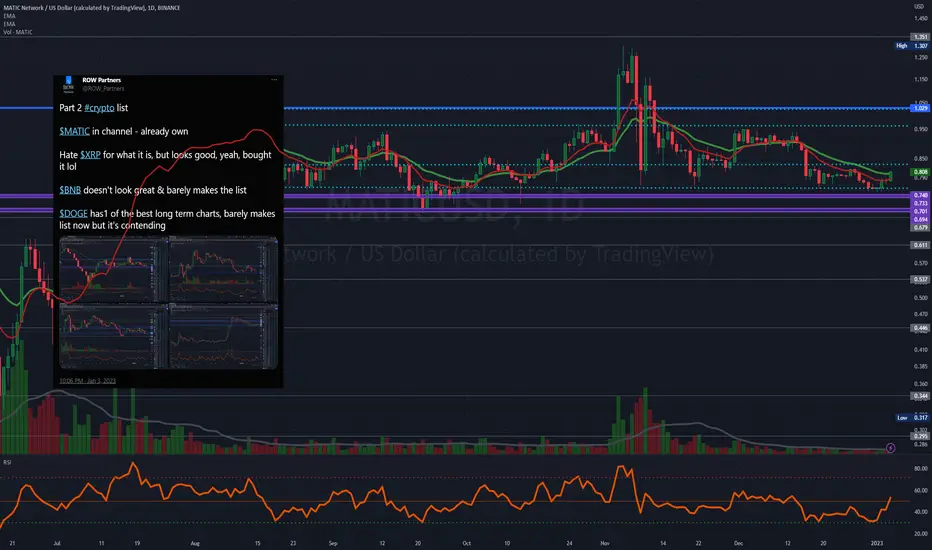Open the bottom-right tweet chart thumbnail
The width and height of the screenshot is (932, 550).
[223, 337]
